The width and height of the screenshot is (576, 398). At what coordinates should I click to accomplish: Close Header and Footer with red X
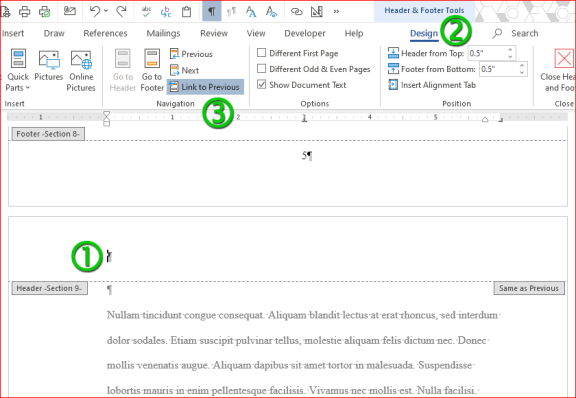pyautogui.click(x=564, y=59)
